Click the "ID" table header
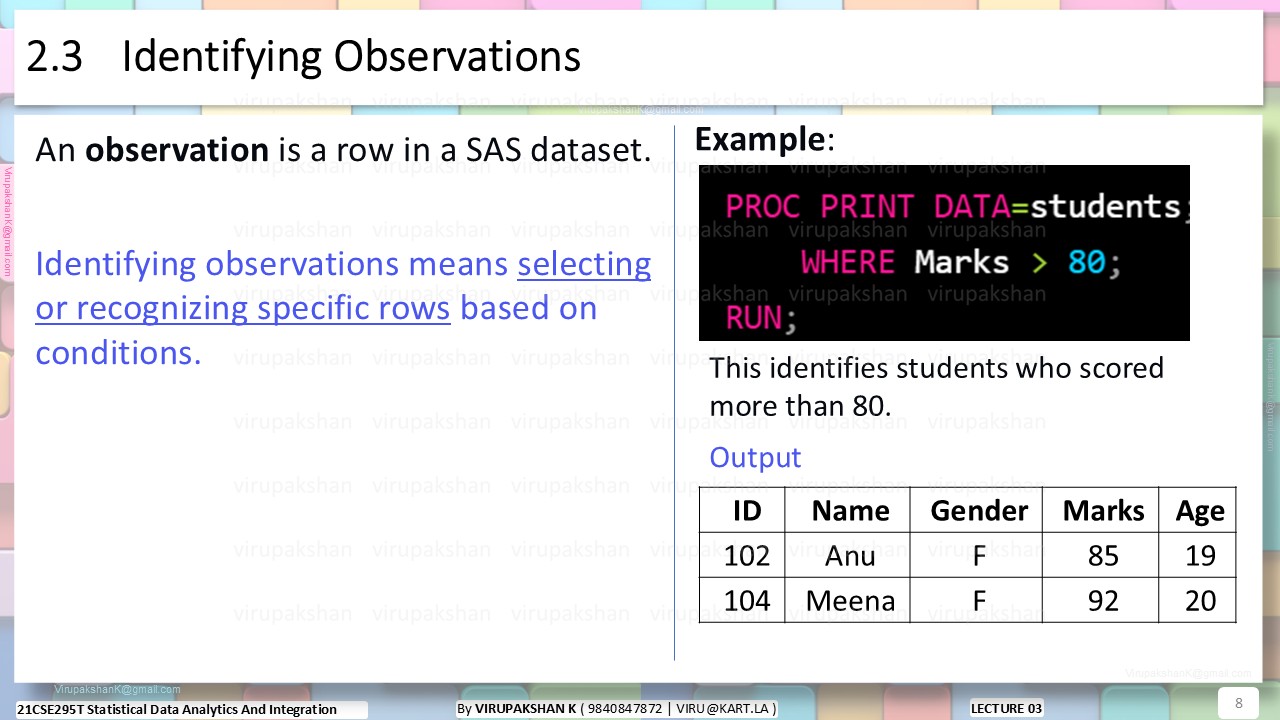Image resolution: width=1280 pixels, height=720 pixels. 742,510
